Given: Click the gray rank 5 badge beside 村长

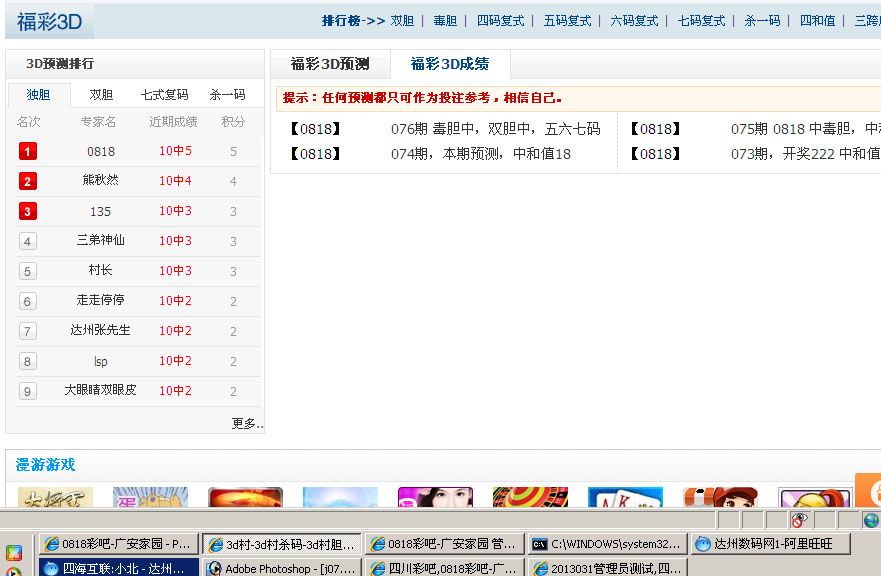Looking at the screenshot, I should click(x=28, y=271).
